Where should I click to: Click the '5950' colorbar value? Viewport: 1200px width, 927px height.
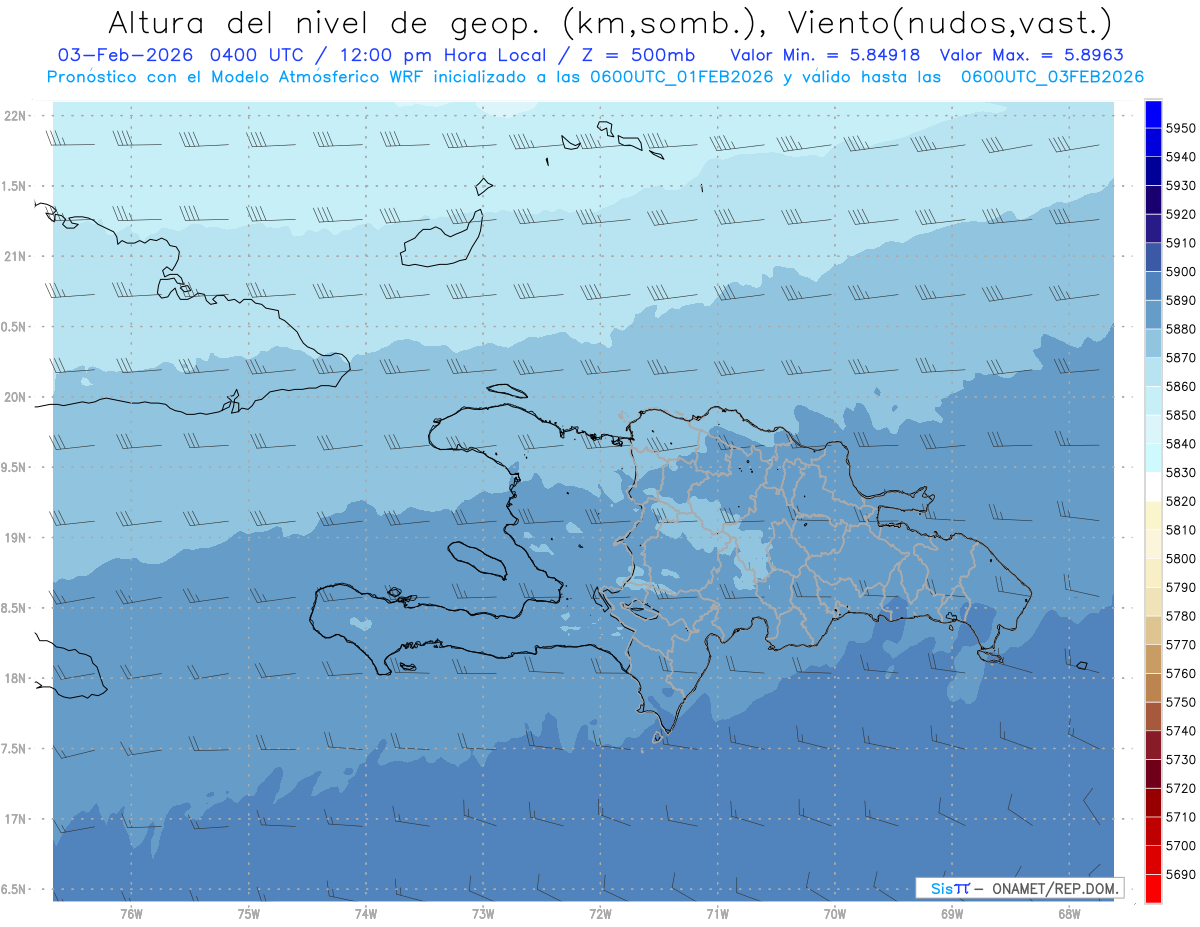[x=1181, y=128]
